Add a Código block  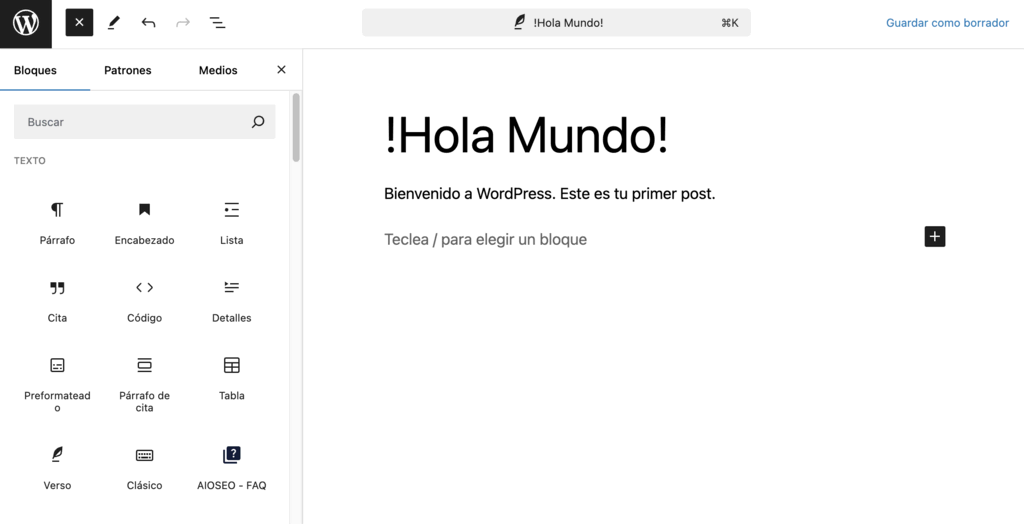tap(144, 300)
